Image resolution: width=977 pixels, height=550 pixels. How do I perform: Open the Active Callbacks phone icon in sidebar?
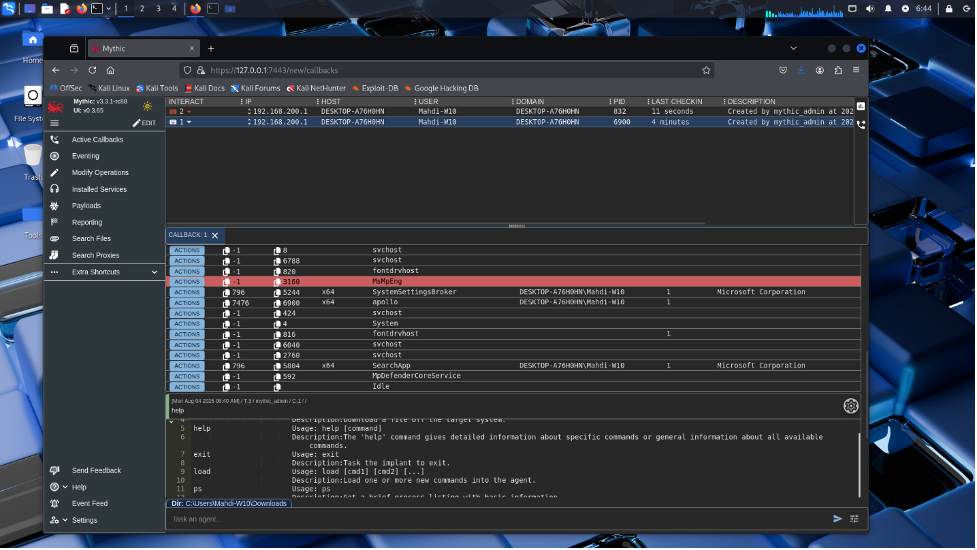pos(55,140)
